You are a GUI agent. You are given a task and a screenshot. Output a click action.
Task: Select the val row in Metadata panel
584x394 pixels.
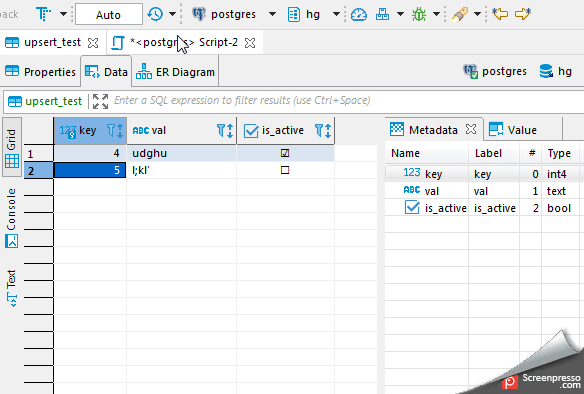point(484,191)
